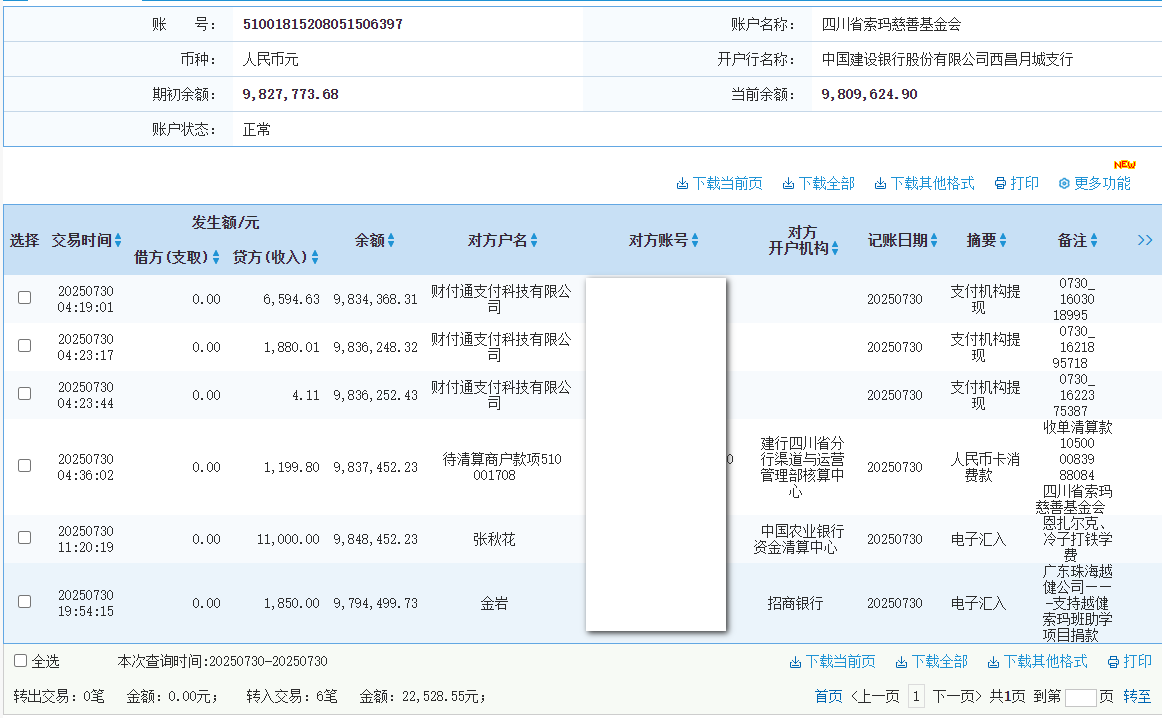Sort by 摘要 arrow icon

tap(1003, 240)
